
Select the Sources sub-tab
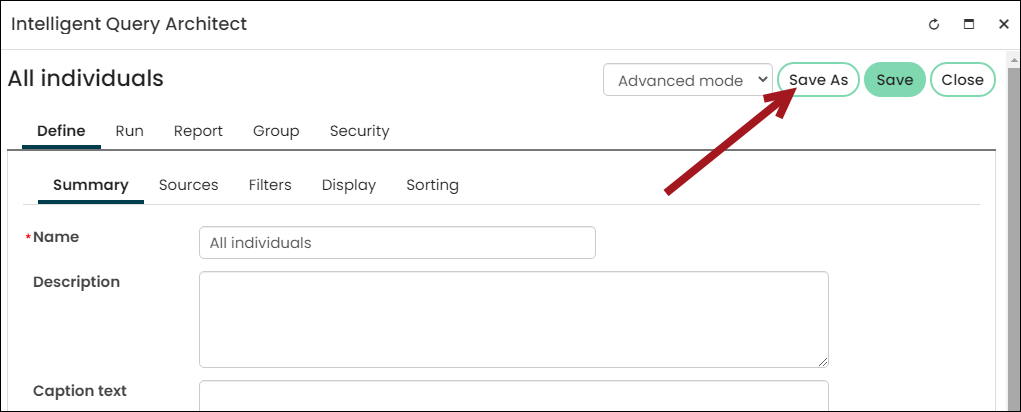pyautogui.click(x=188, y=185)
